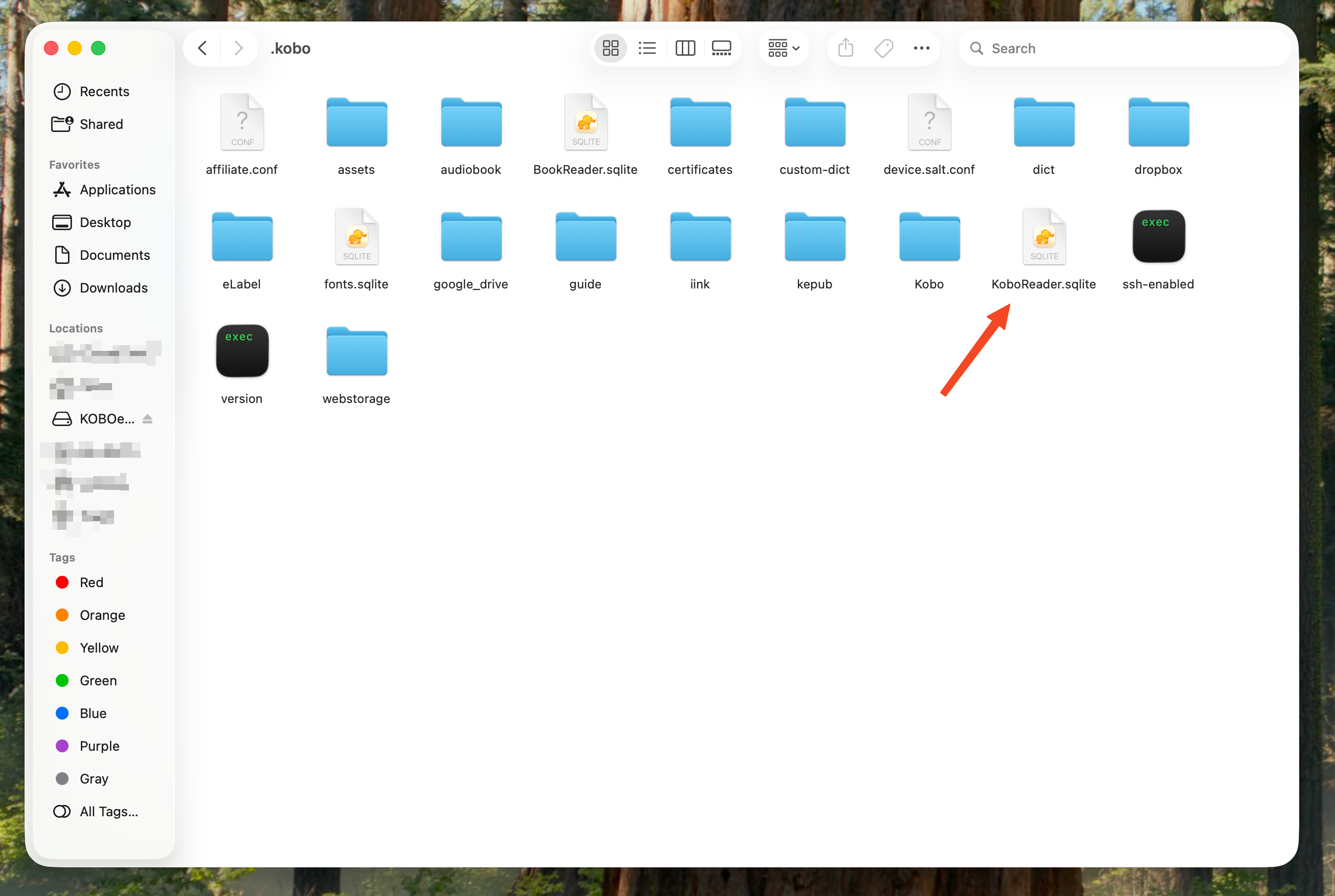Open the more actions ellipsis menu

tap(921, 48)
